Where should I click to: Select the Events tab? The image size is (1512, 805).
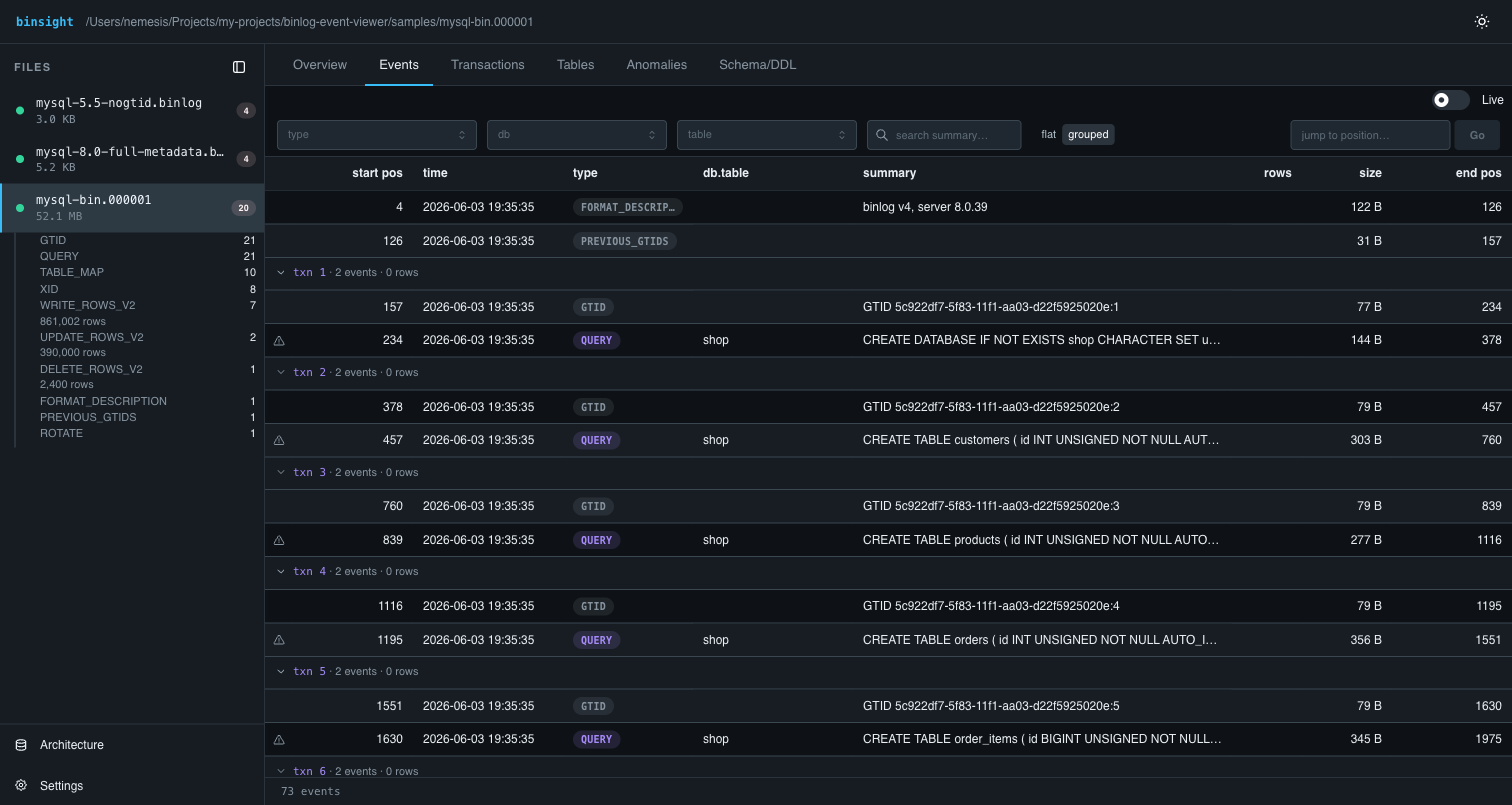coord(399,65)
